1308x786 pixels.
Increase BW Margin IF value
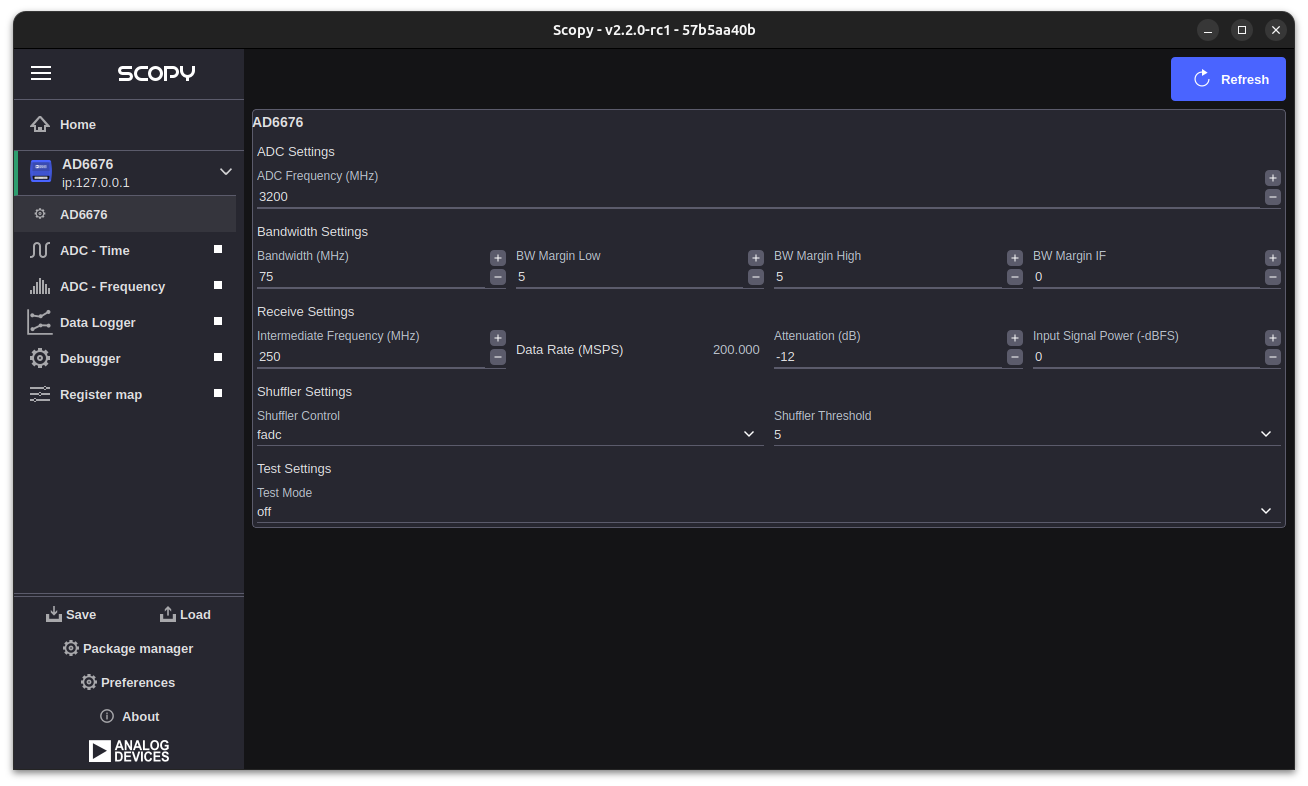click(x=1273, y=258)
